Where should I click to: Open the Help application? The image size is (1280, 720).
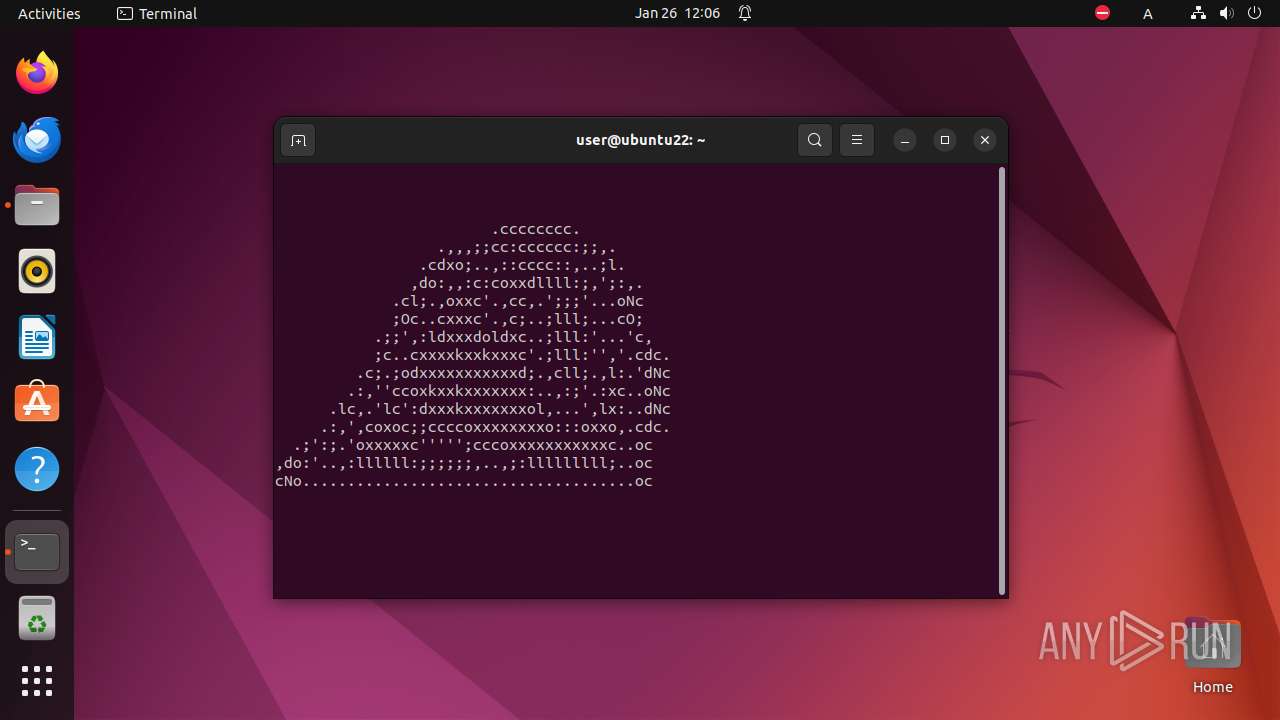pyautogui.click(x=37, y=469)
